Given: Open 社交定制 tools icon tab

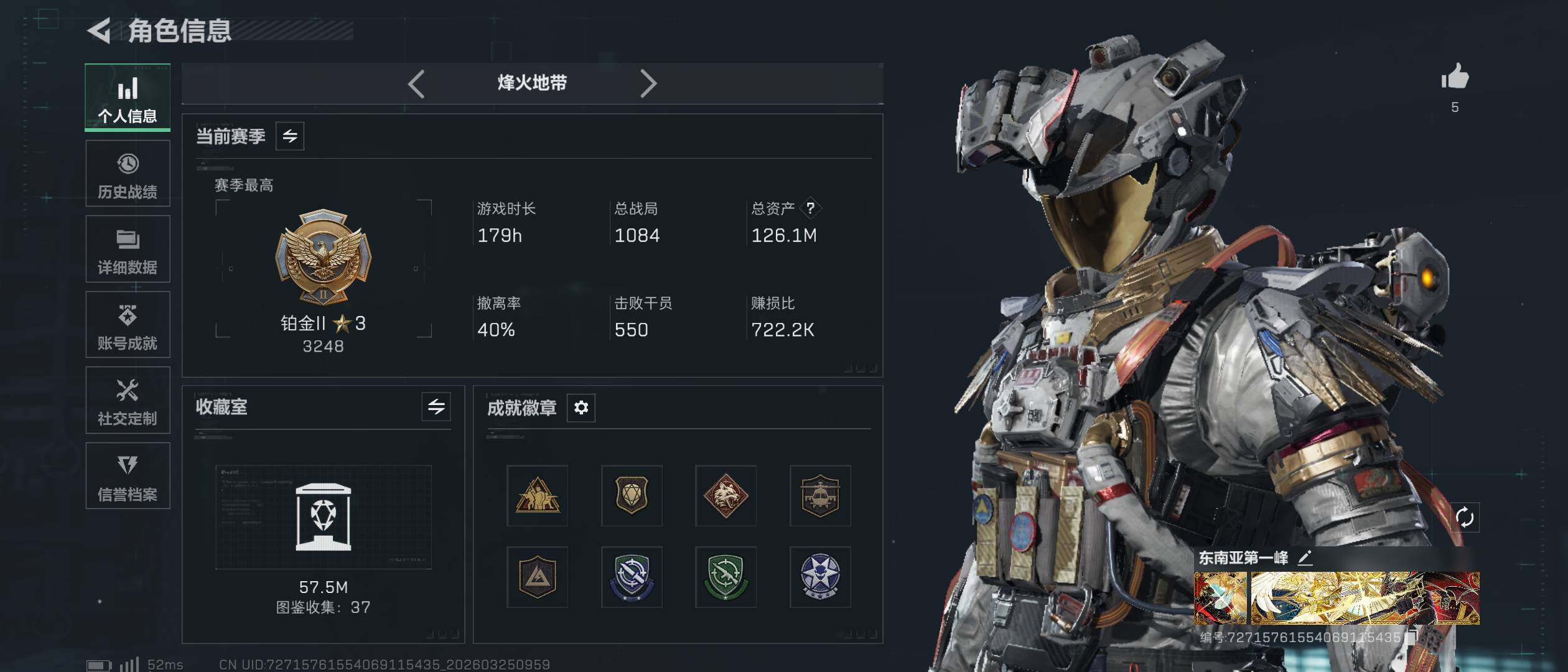Looking at the screenshot, I should pos(128,400).
